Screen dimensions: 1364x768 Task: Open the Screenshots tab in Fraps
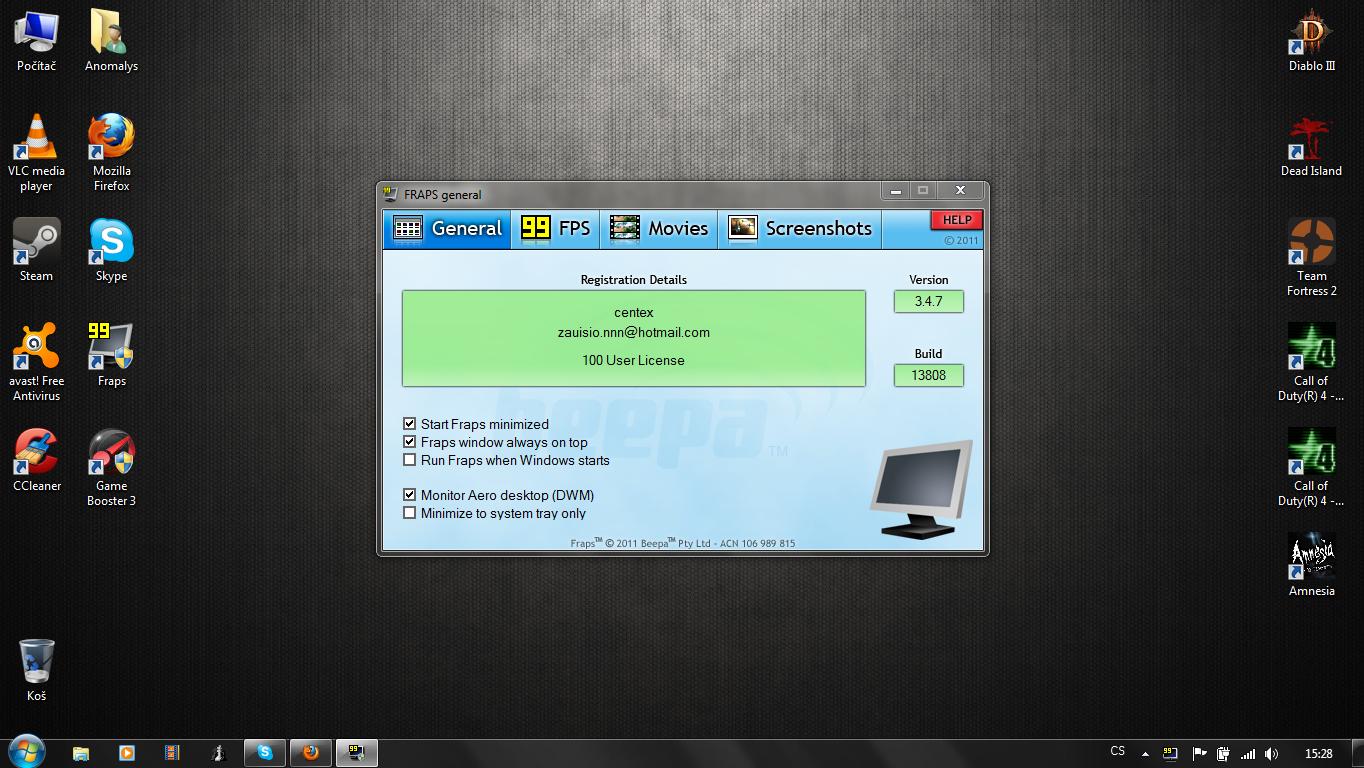tap(800, 229)
